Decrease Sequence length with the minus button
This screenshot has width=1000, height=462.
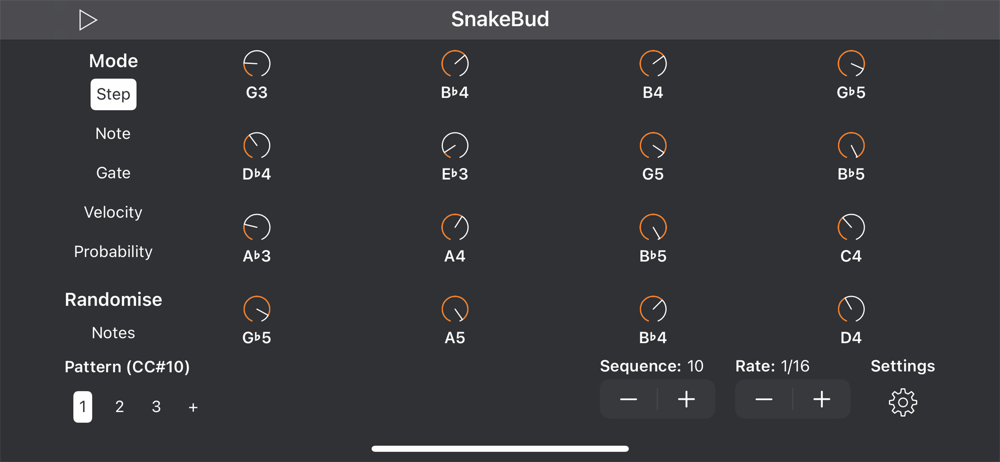(629, 400)
